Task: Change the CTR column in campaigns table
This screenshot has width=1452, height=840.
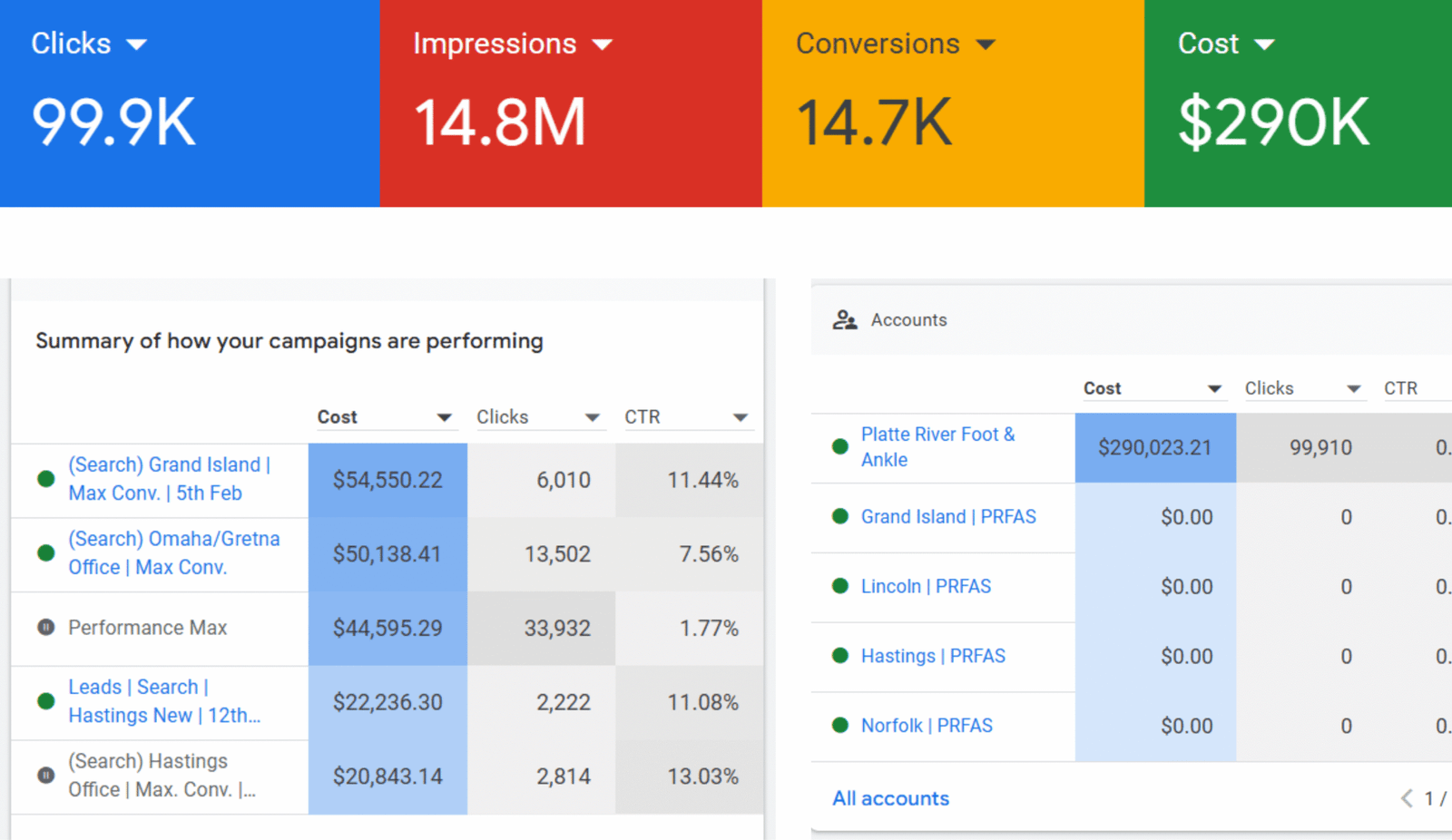Action: click(740, 417)
